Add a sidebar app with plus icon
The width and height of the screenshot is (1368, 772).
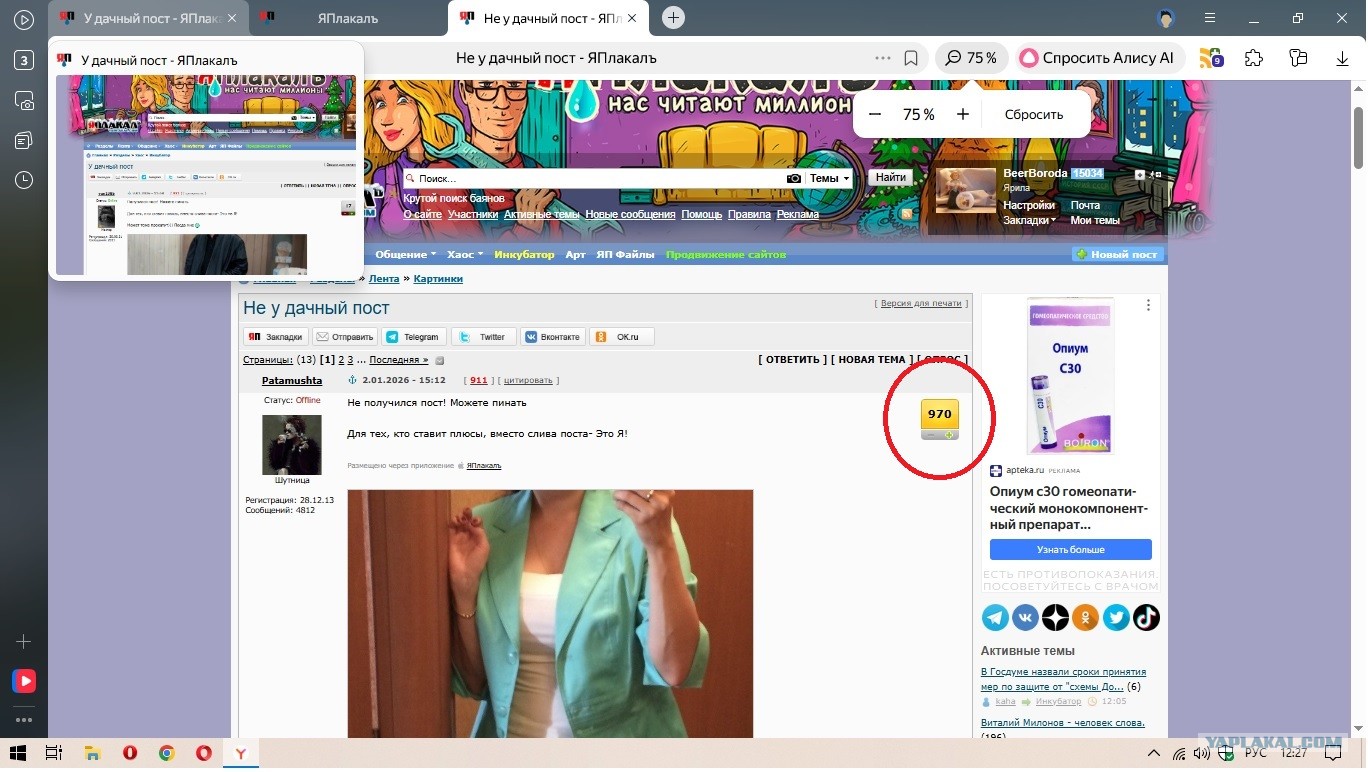(x=24, y=641)
